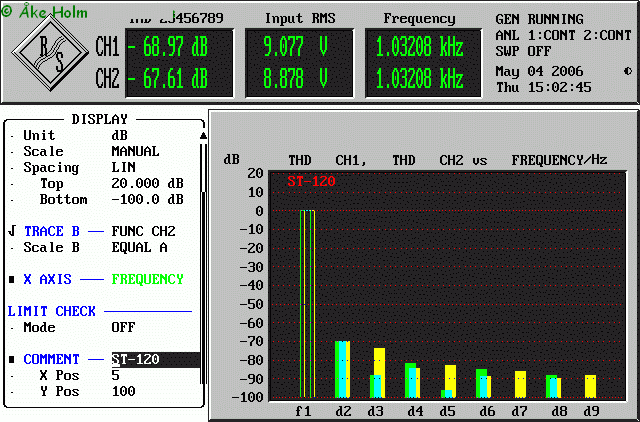Select the COMMENT section label

coord(51,360)
